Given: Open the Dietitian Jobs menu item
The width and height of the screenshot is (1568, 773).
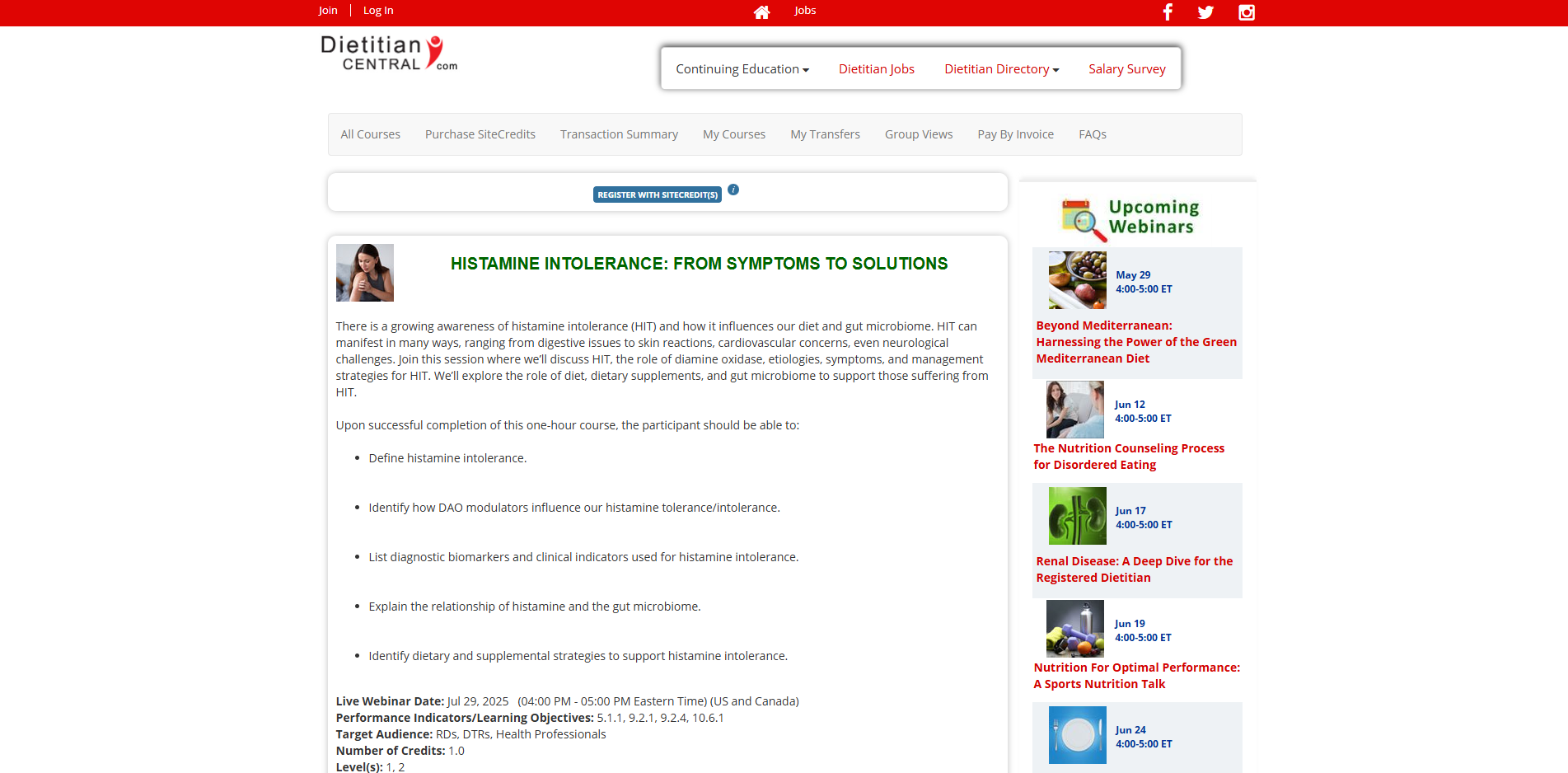Looking at the screenshot, I should [x=876, y=69].
